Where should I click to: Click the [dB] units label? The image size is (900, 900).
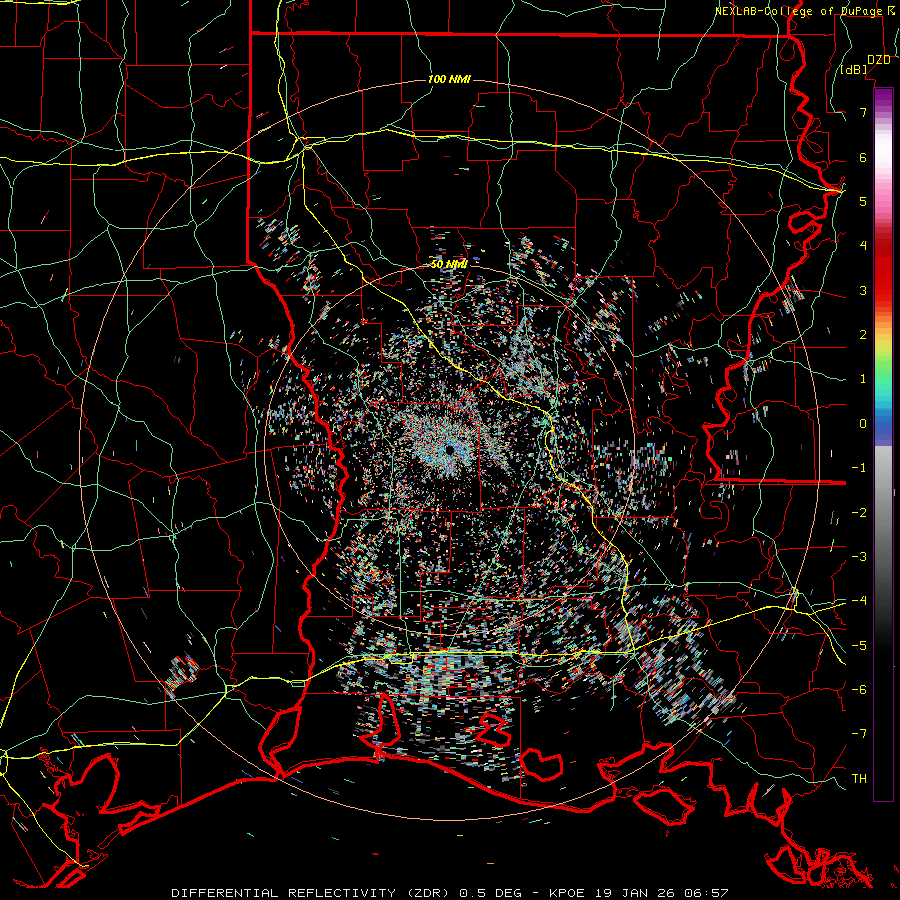click(x=854, y=70)
